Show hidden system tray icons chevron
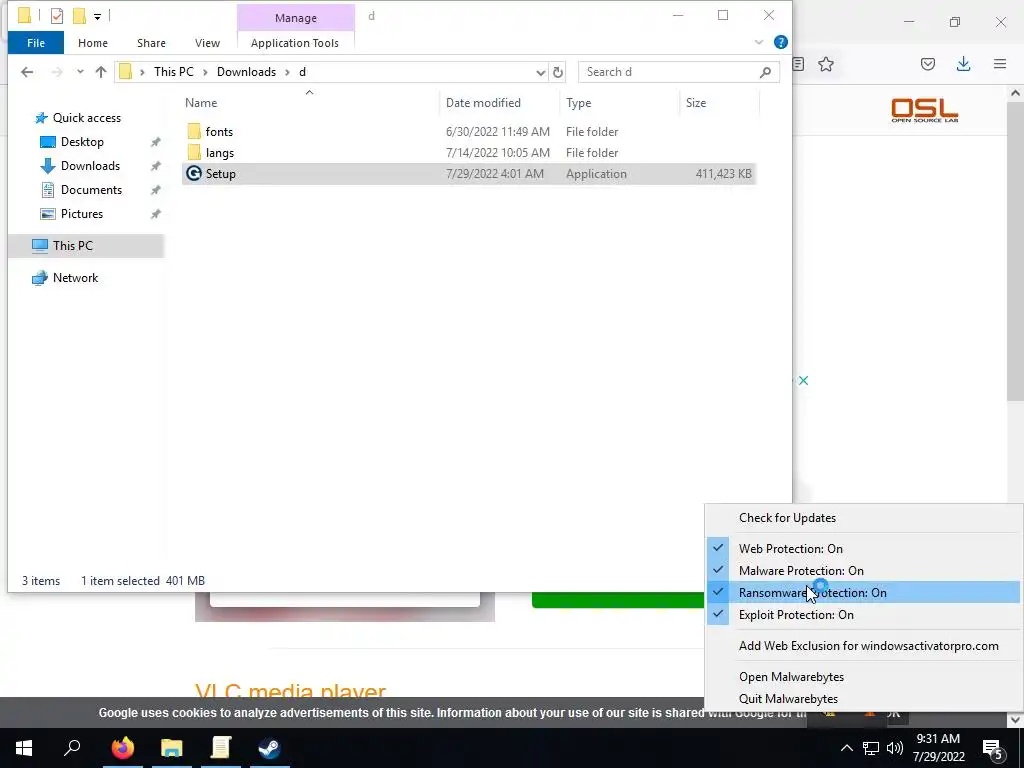 pyautogui.click(x=846, y=748)
